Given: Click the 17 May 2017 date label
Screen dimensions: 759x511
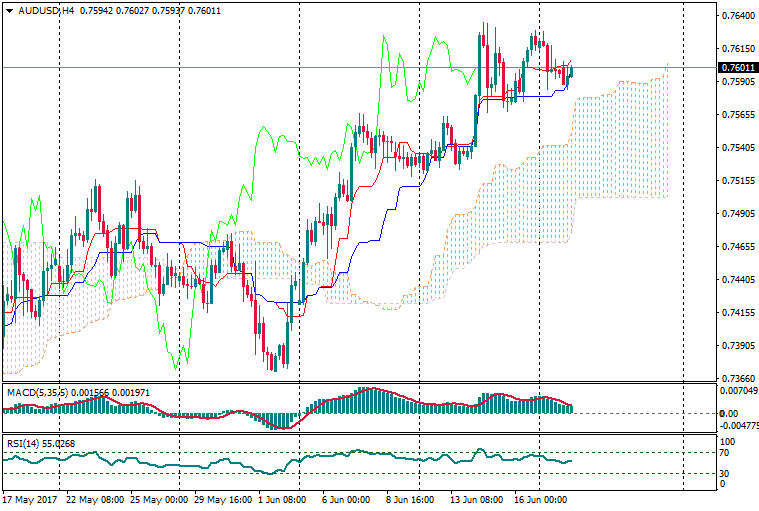Looking at the screenshot, I should click(30, 499).
